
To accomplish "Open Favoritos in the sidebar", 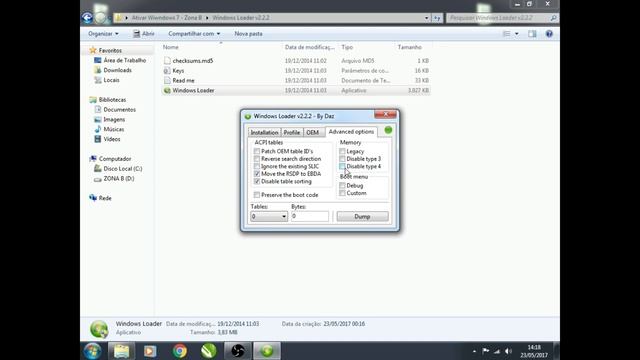I will (110, 50).
